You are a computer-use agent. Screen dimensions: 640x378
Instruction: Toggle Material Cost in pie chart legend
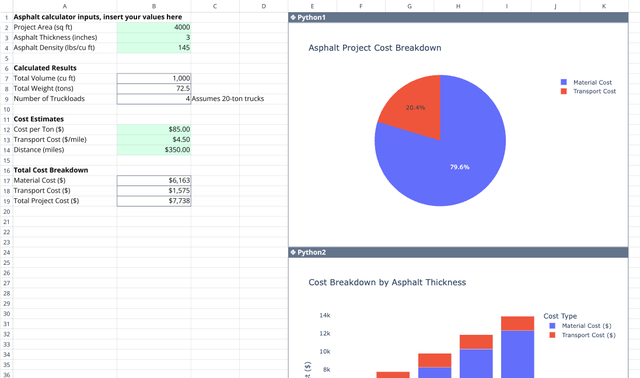click(x=587, y=82)
